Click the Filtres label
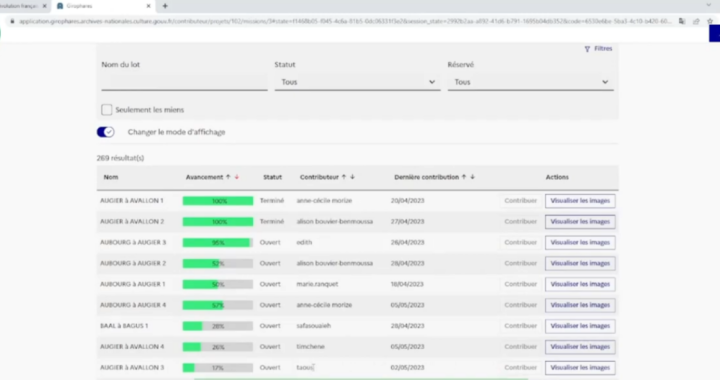Image resolution: width=720 pixels, height=380 pixels. click(603, 49)
